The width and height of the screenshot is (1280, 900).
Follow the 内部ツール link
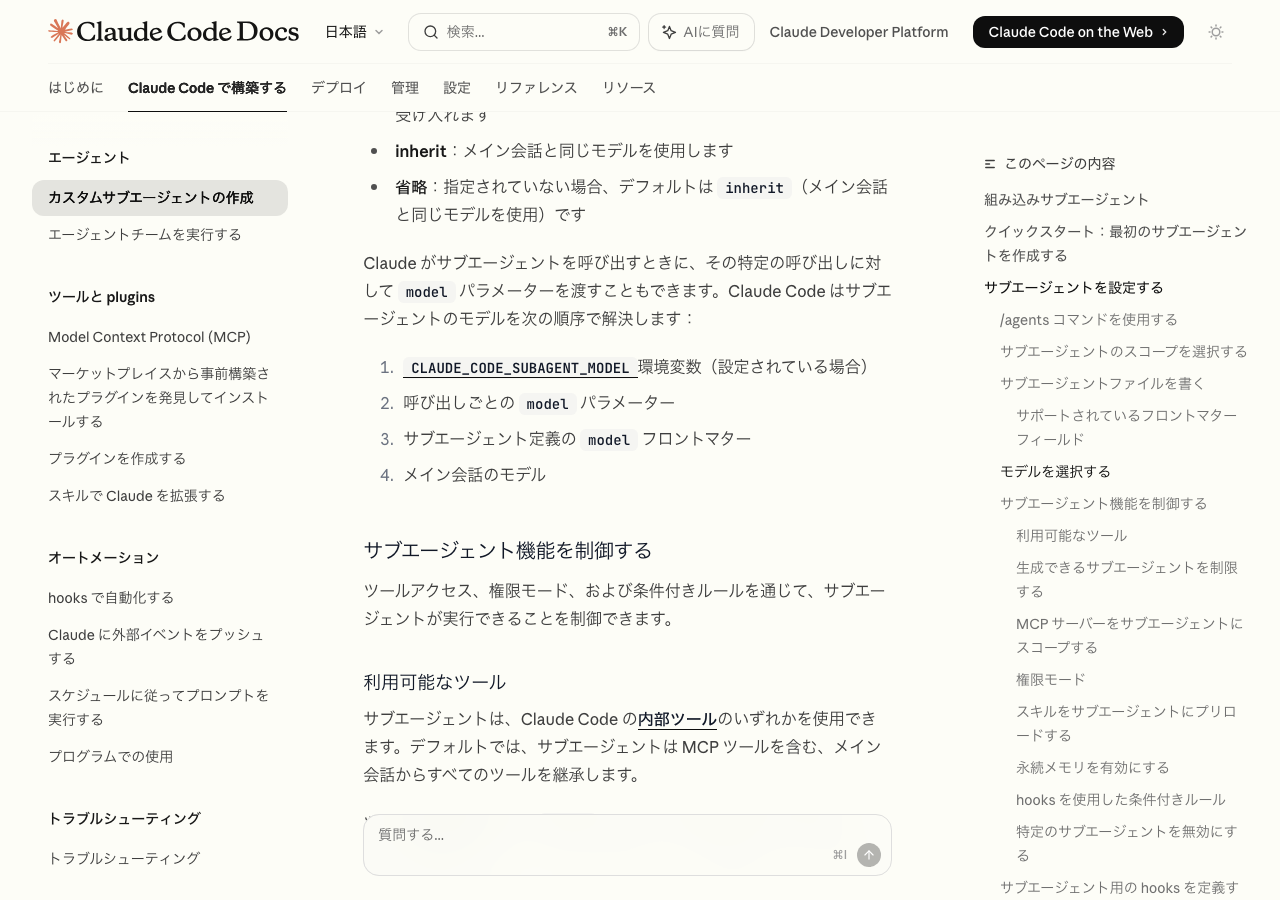coord(677,719)
